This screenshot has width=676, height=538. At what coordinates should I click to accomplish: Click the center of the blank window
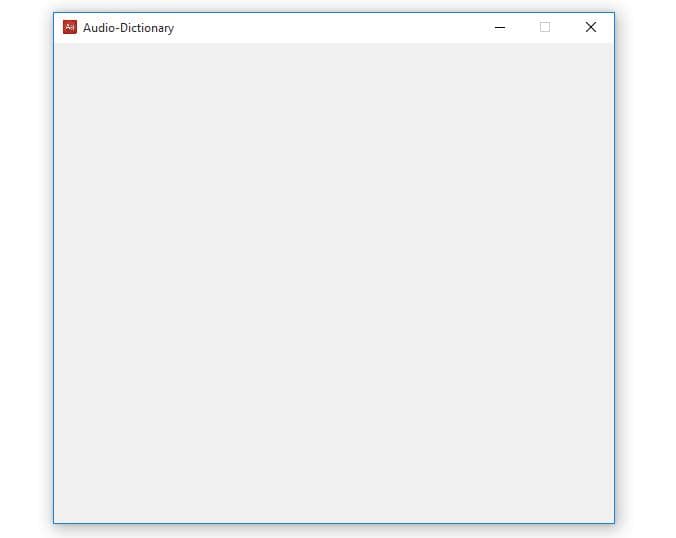[333, 282]
